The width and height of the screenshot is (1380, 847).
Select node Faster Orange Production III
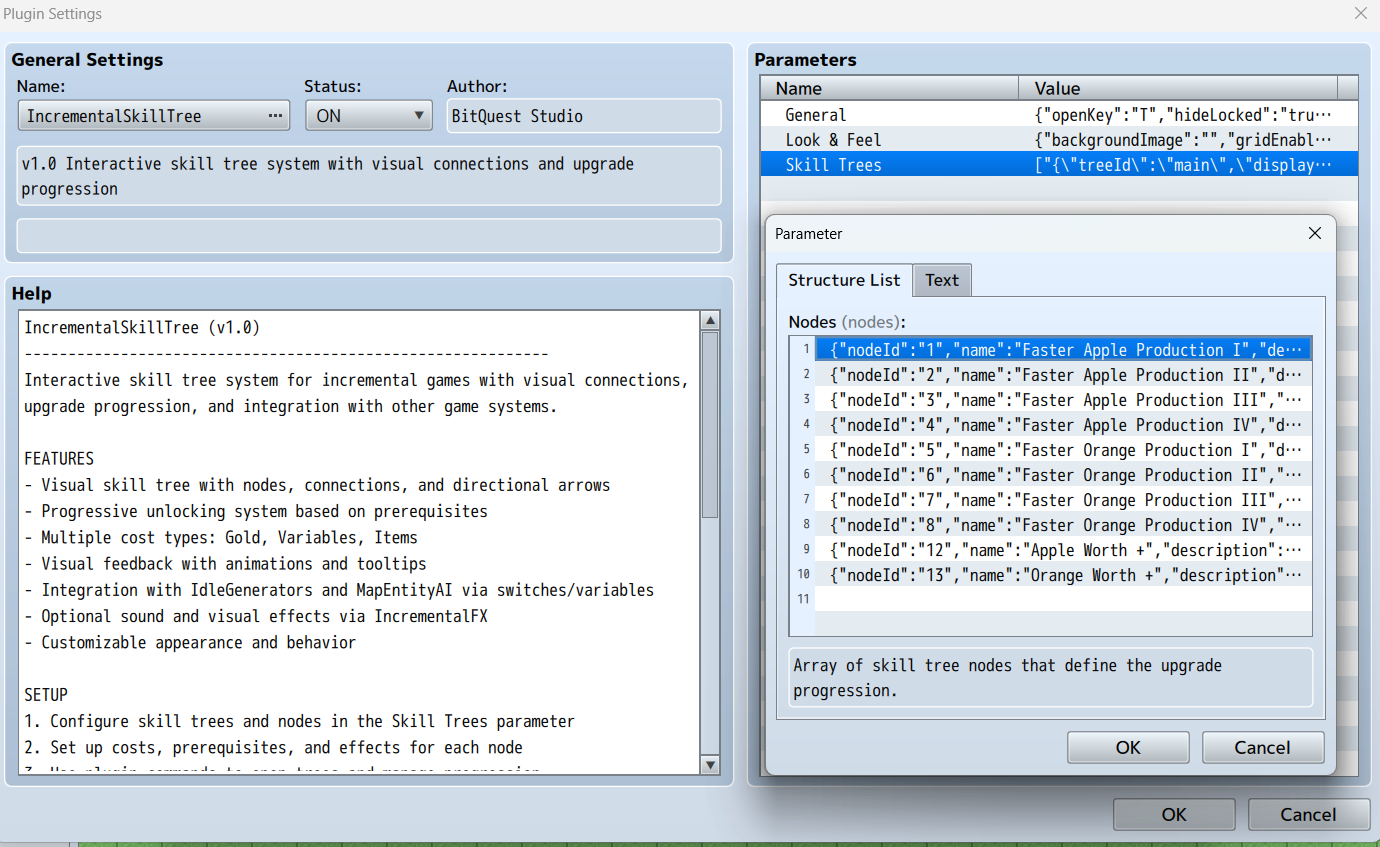1063,500
